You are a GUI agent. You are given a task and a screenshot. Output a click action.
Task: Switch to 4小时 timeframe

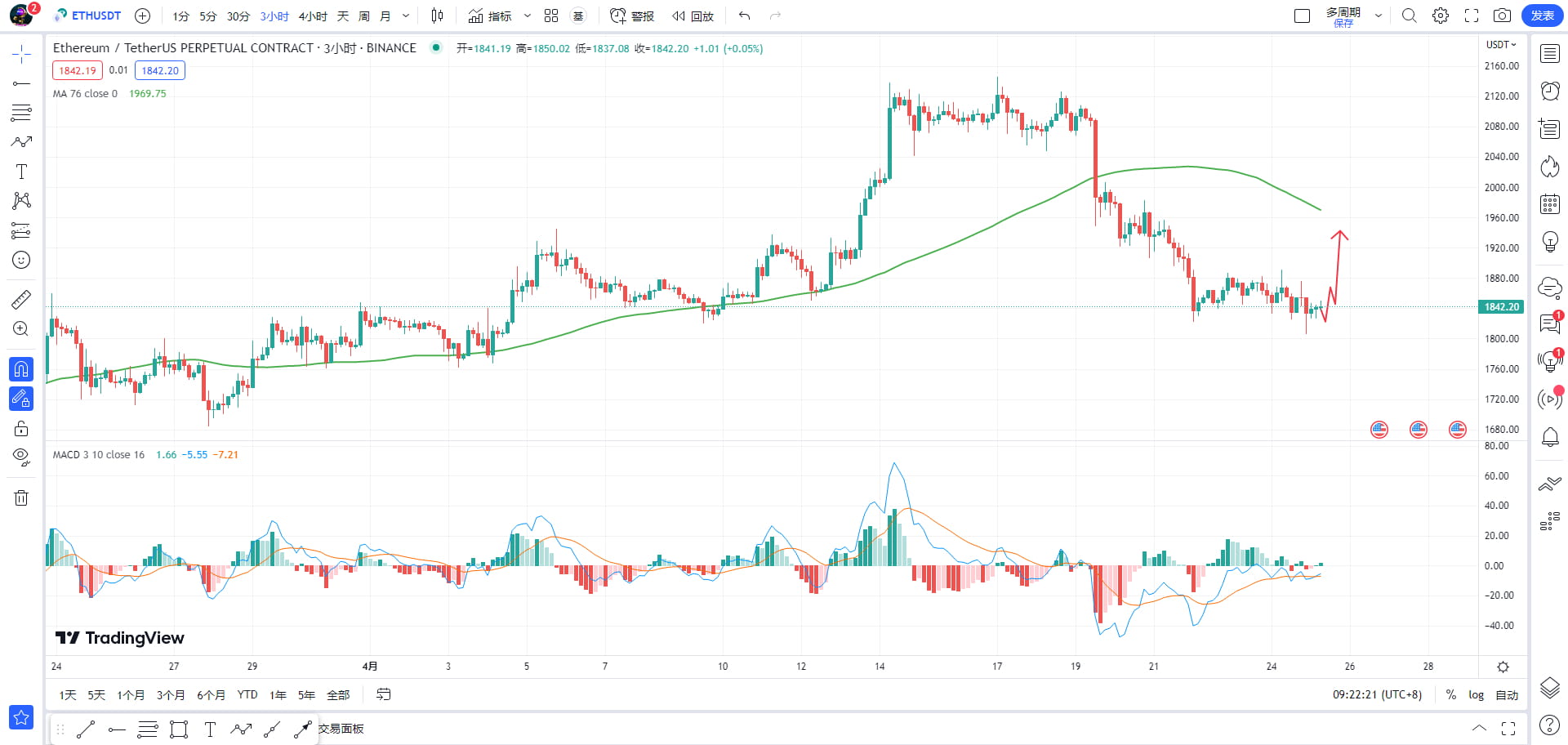(x=313, y=16)
